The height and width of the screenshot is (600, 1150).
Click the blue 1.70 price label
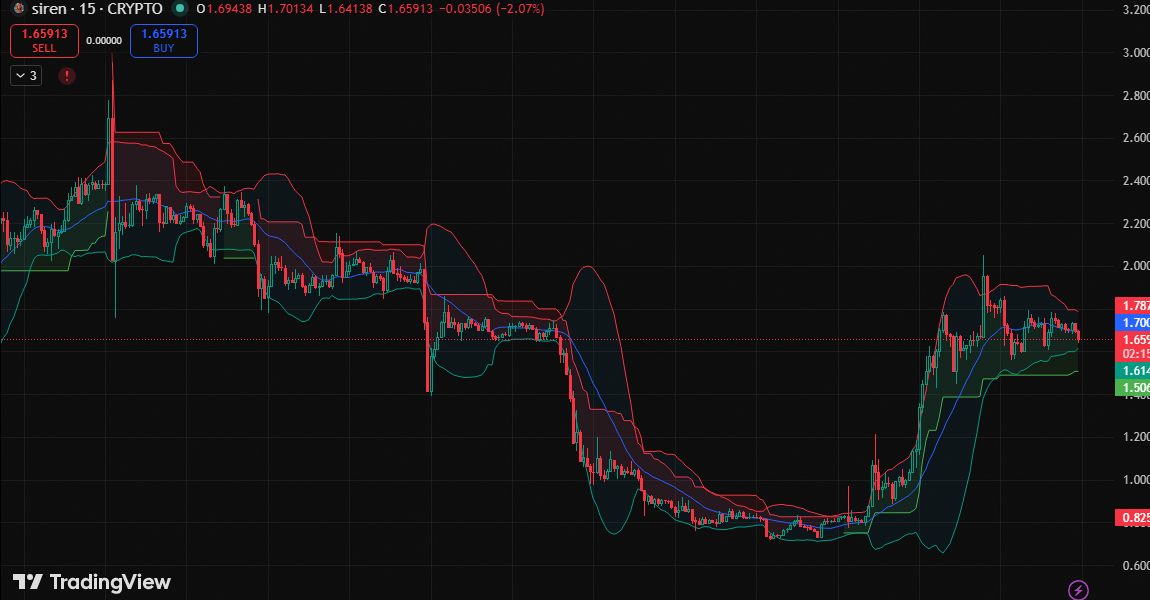pos(1132,322)
